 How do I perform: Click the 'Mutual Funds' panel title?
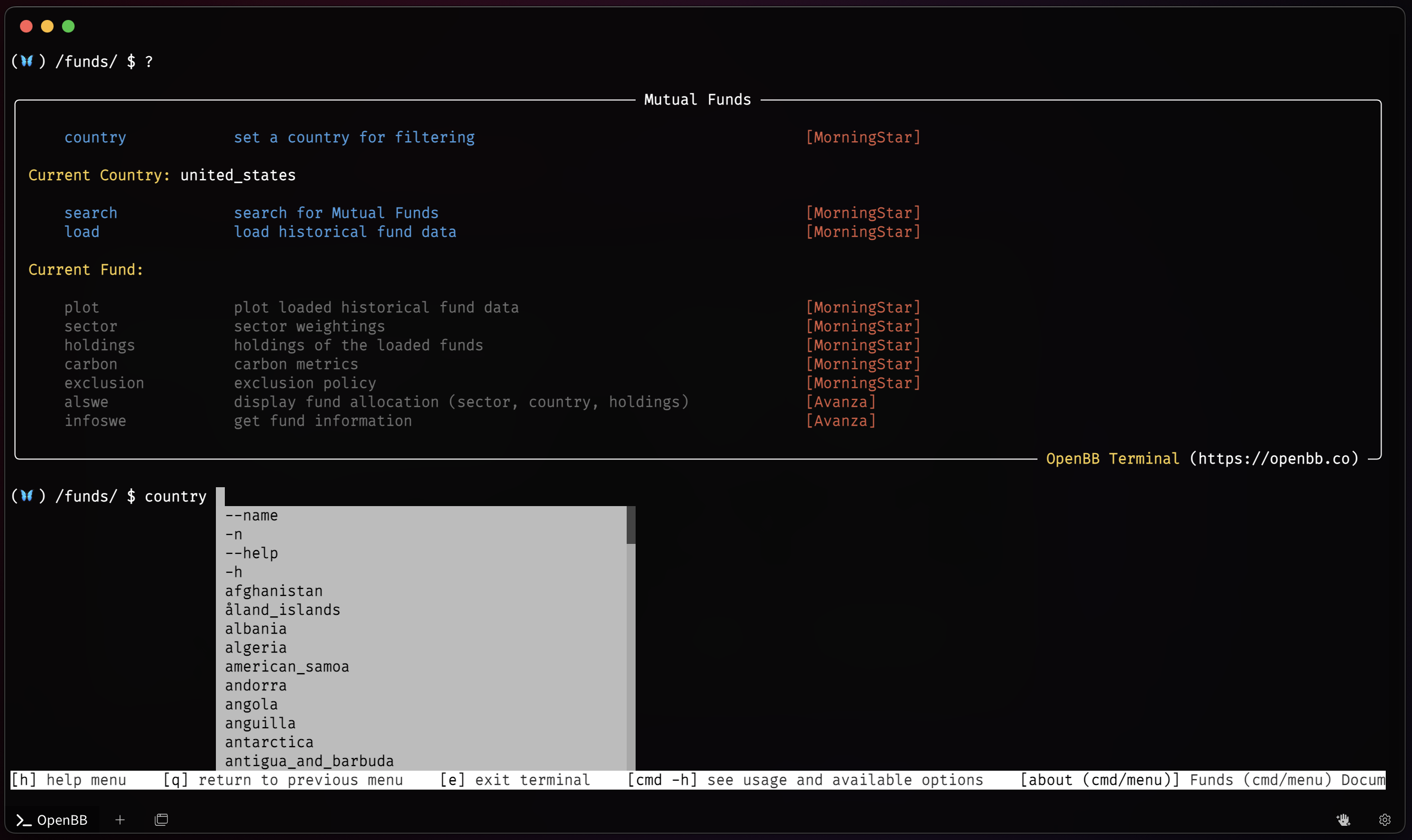(697, 100)
